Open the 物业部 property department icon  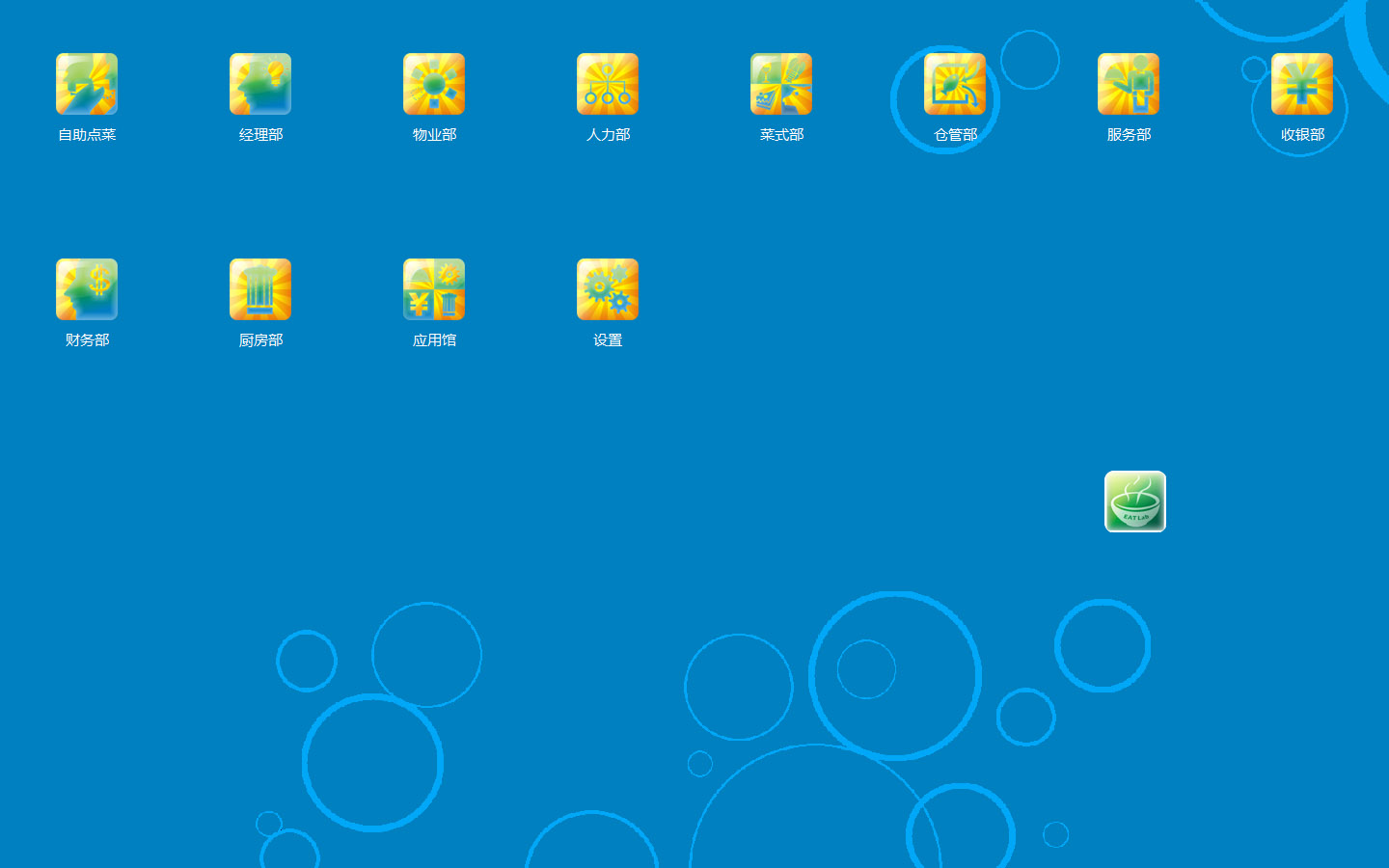coord(434,84)
